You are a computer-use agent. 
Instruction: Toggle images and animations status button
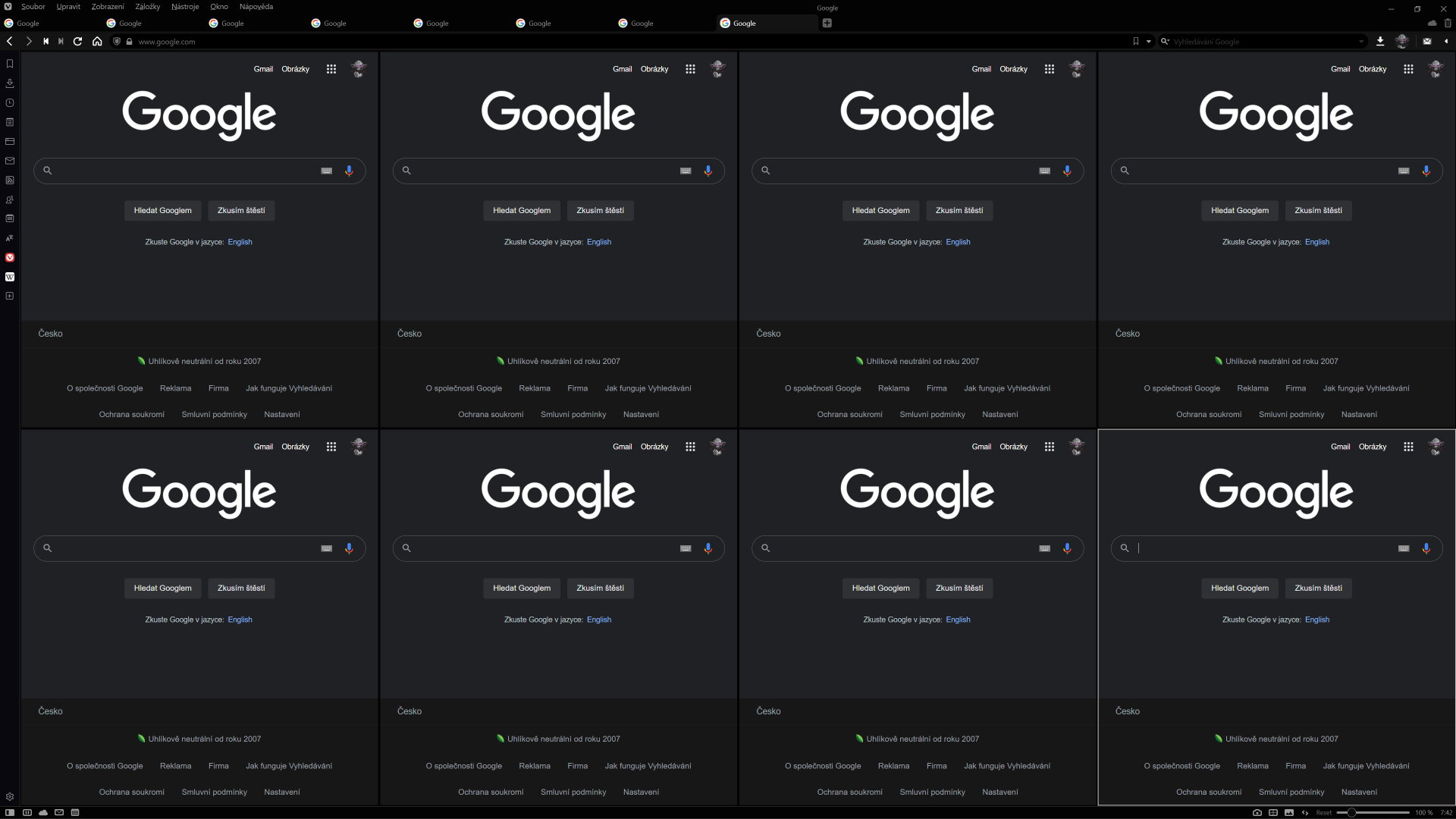1289,812
